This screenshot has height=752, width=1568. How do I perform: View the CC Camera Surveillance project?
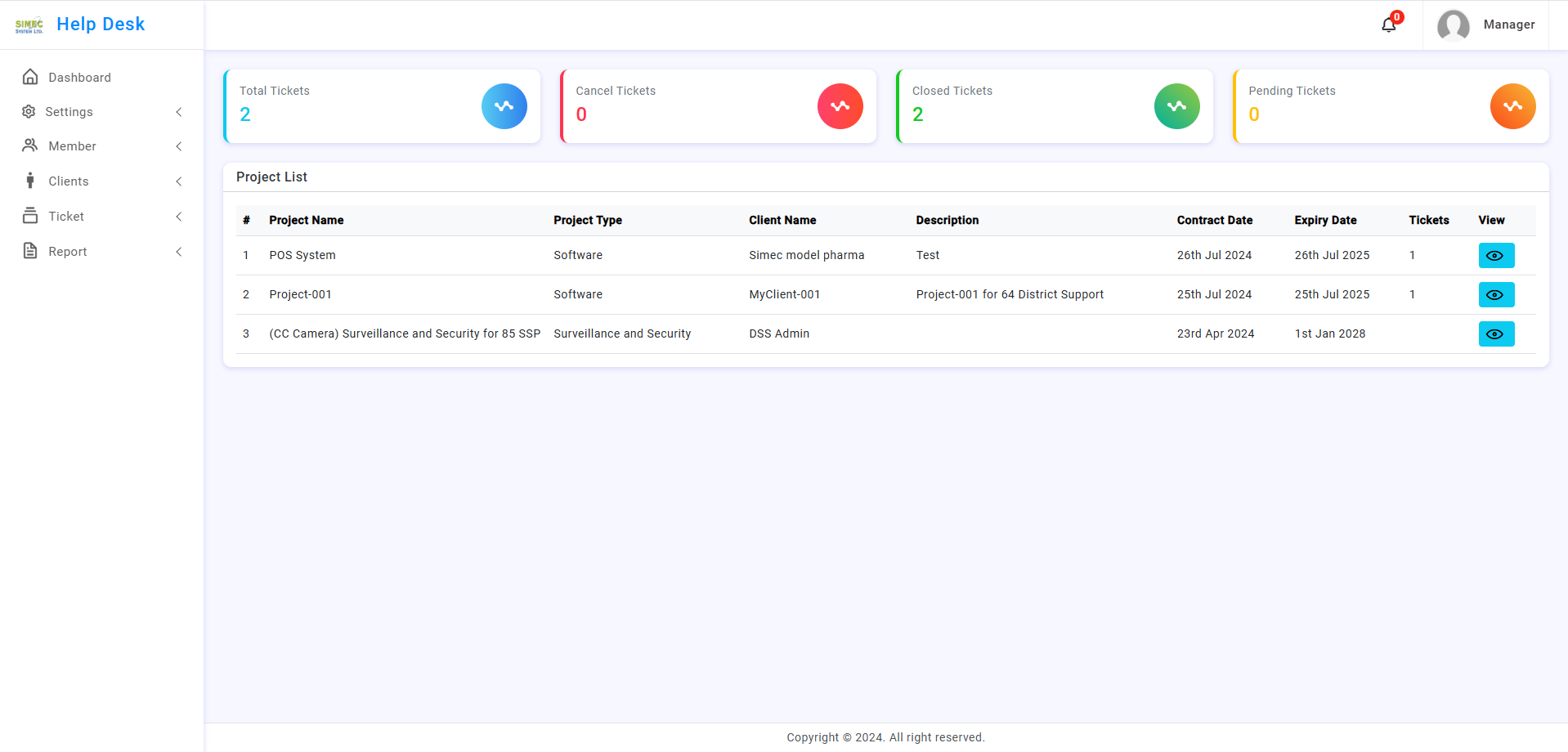pos(1495,334)
